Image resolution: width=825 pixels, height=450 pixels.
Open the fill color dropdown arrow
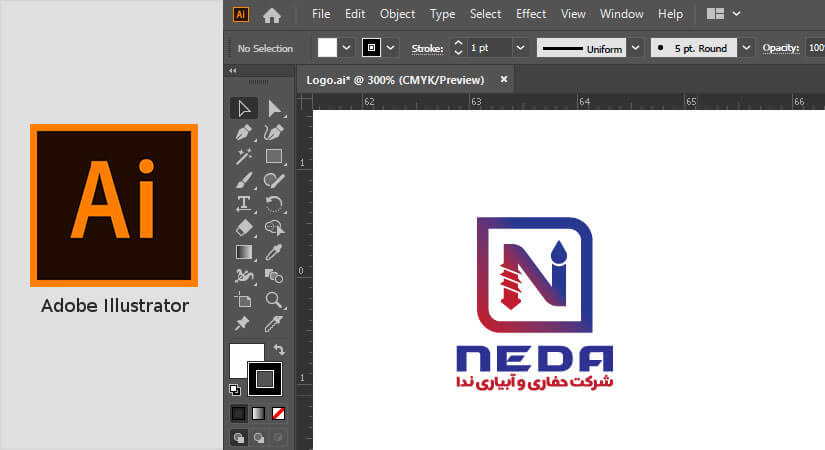[x=346, y=48]
